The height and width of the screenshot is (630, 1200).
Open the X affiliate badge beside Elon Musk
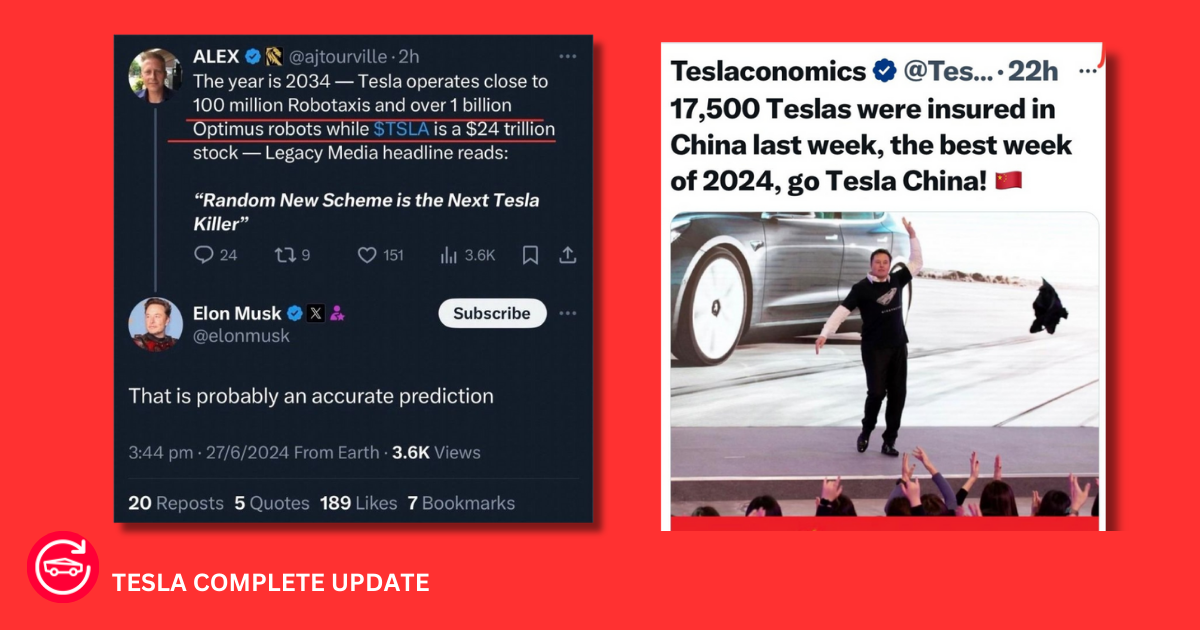pyautogui.click(x=315, y=313)
